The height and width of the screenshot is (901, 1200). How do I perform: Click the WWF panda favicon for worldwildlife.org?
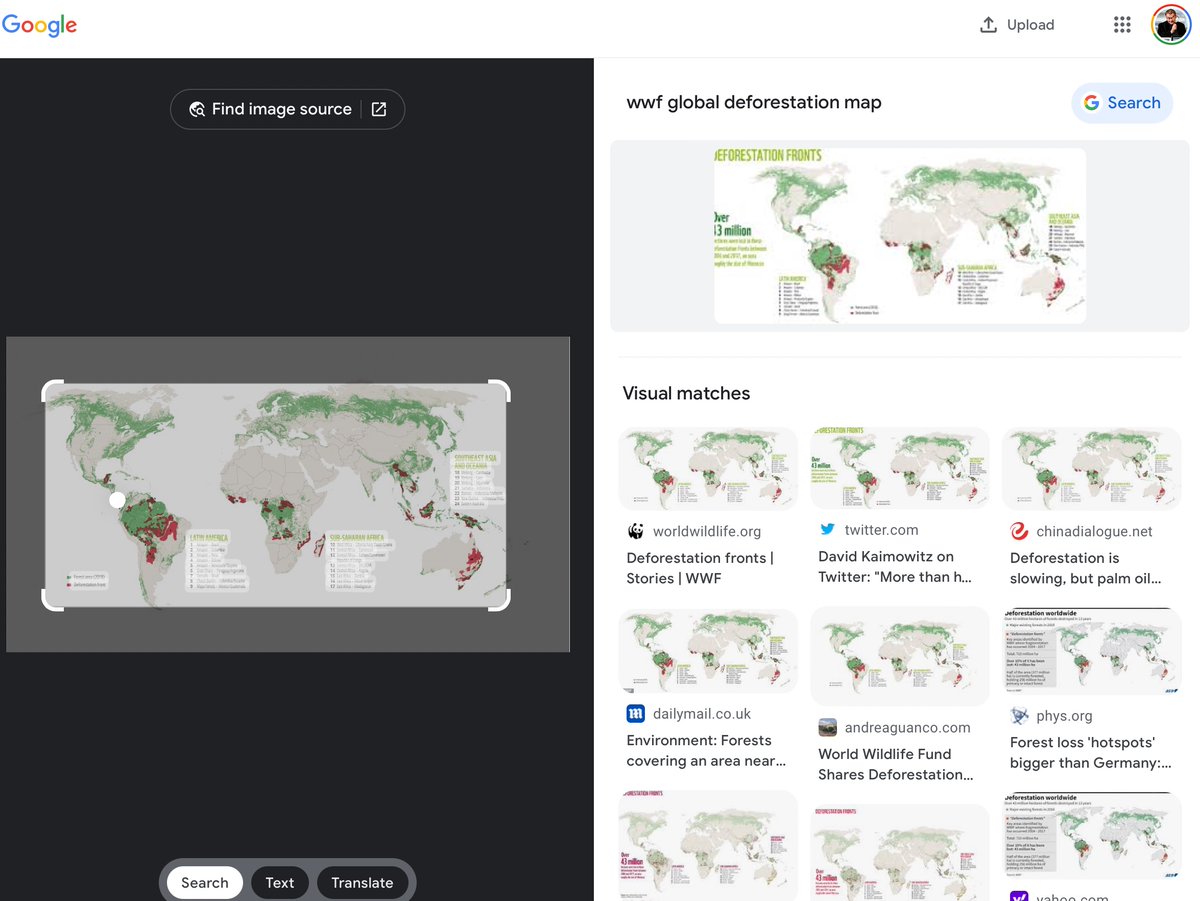635,531
